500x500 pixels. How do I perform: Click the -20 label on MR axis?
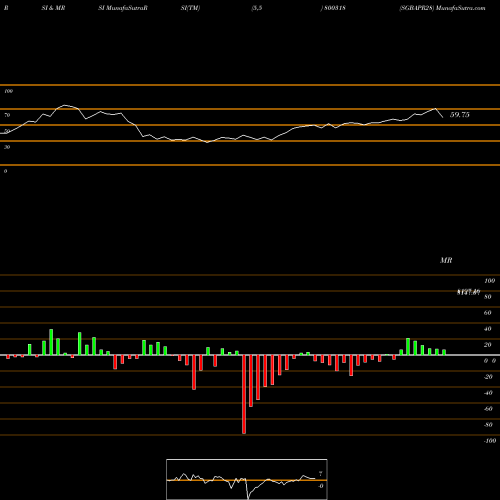coord(488,377)
